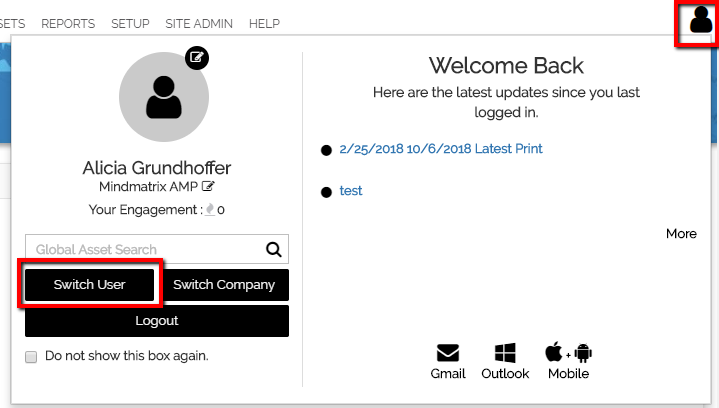719x408 pixels.
Task: Click the Apple logo icon for Mobile
Action: click(553, 352)
